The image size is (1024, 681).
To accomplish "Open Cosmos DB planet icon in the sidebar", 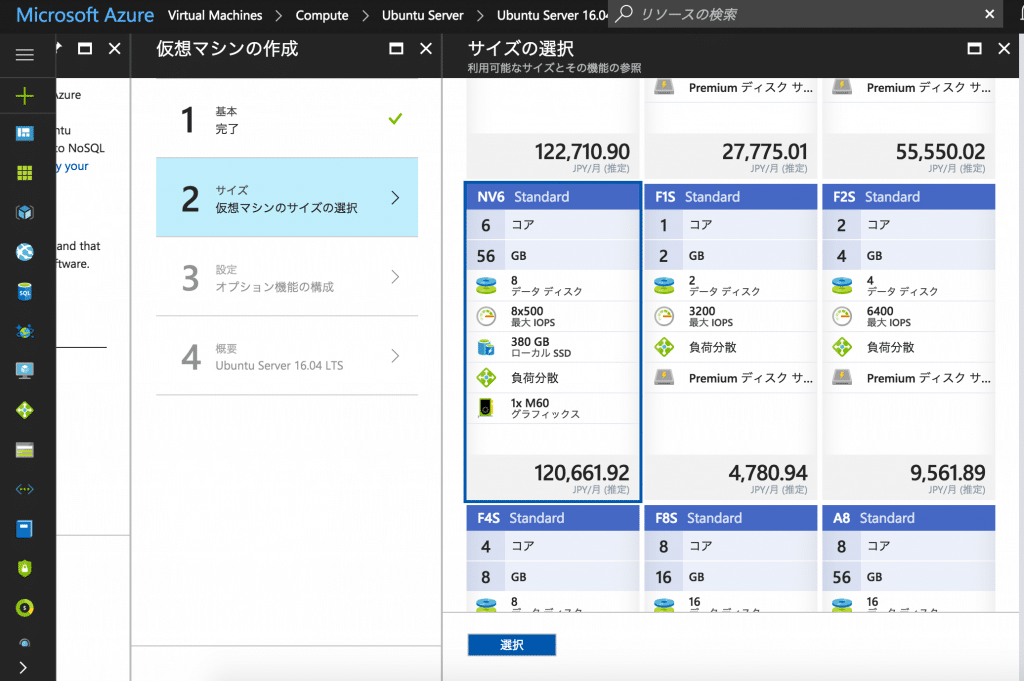I will click(24, 332).
